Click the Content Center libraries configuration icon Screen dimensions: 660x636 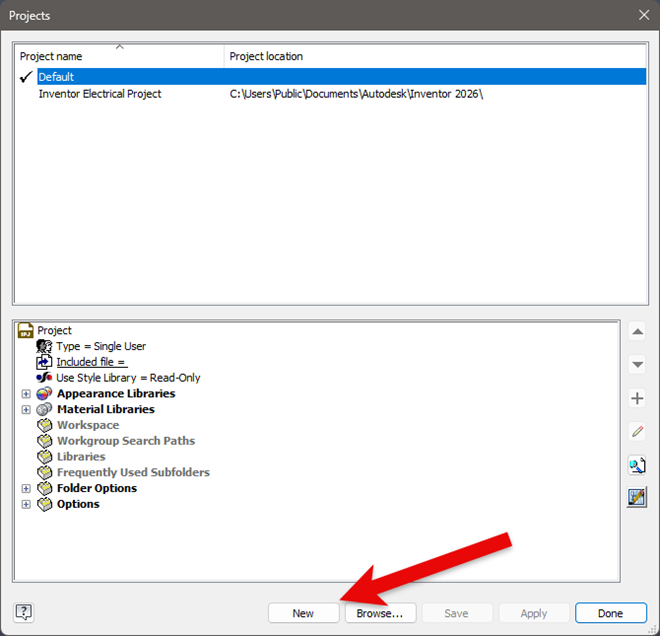click(637, 498)
